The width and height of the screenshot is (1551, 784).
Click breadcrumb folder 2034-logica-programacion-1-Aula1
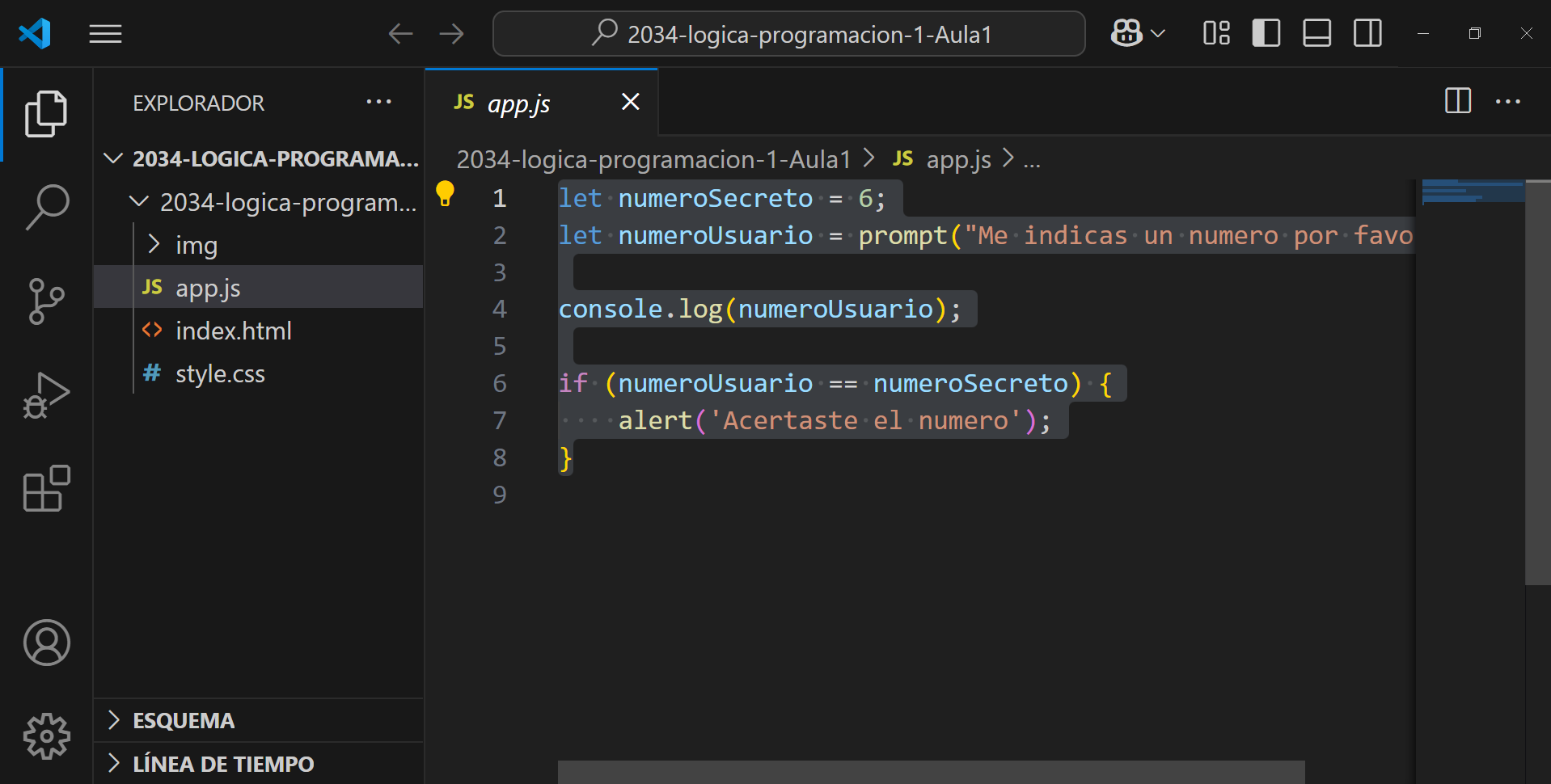[653, 159]
